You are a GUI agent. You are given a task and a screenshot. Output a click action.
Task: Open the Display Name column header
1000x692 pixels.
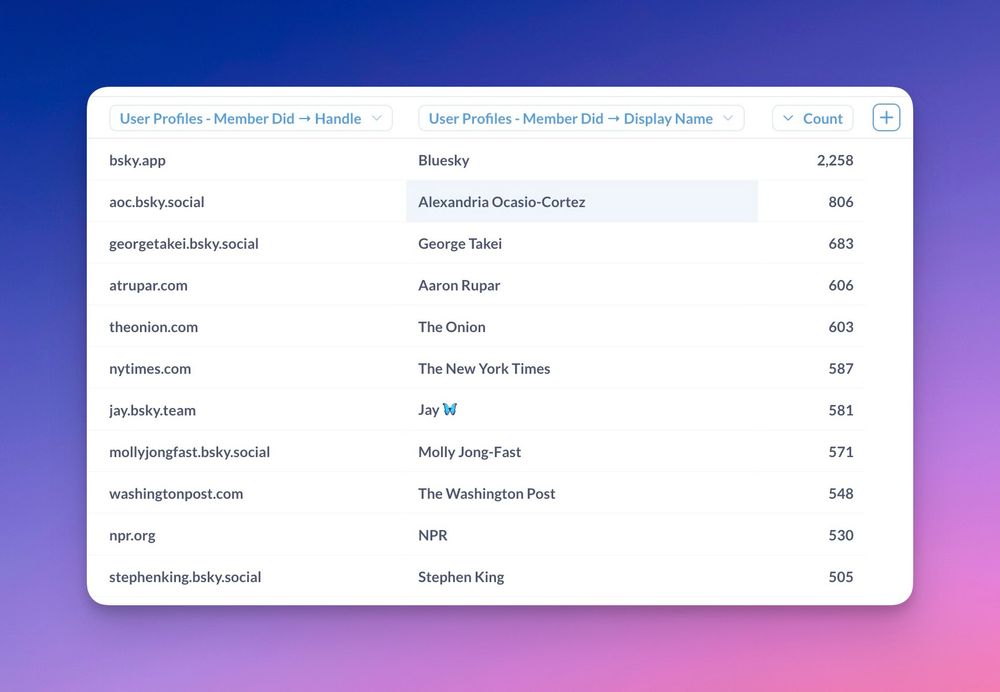[x=581, y=119]
